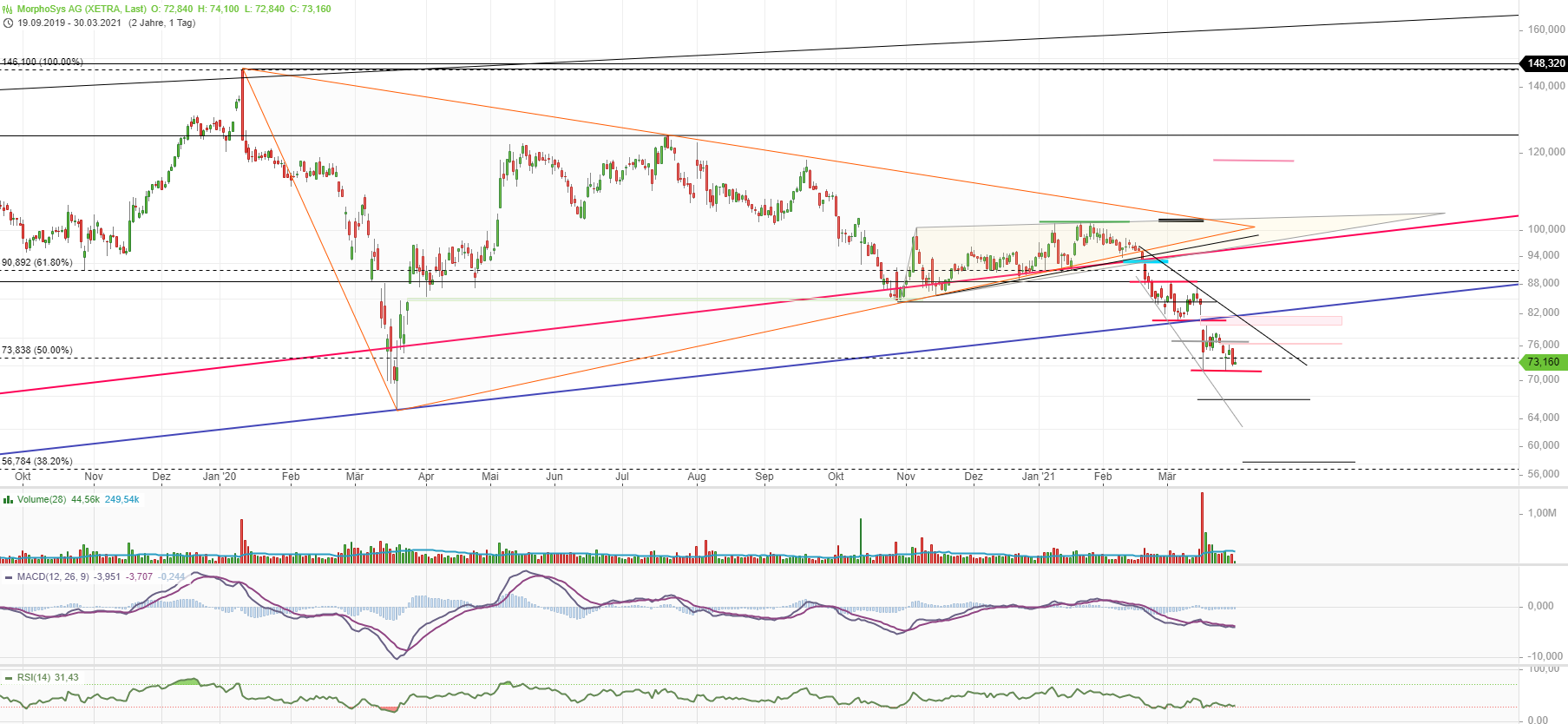Open the Volume(28) indicator label

(x=42, y=500)
